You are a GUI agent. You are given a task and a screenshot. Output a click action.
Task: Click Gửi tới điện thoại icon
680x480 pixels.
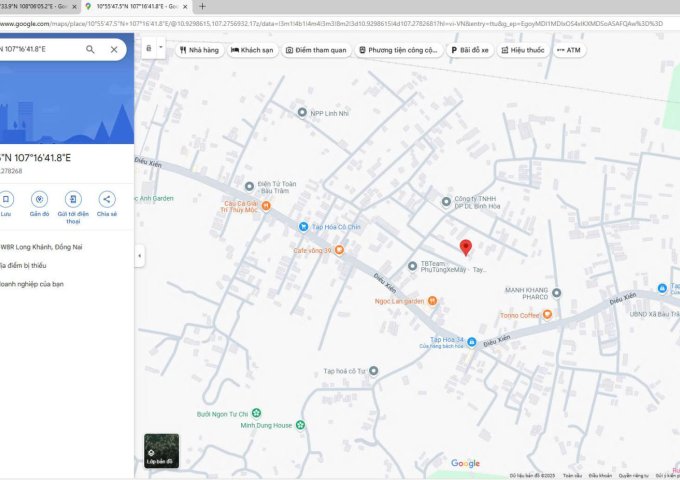tap(73, 199)
